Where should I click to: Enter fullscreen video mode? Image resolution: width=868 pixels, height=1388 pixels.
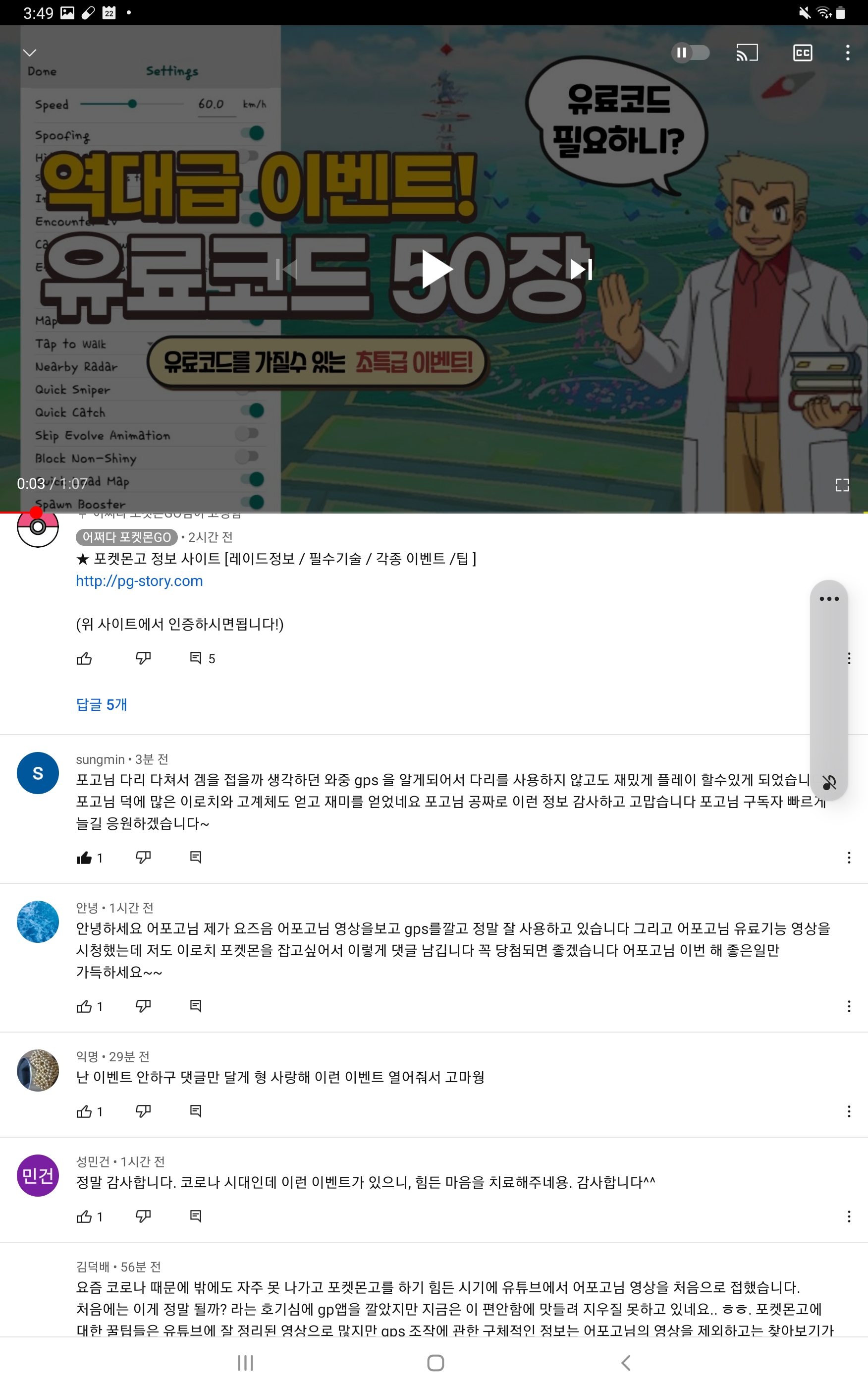(842, 485)
